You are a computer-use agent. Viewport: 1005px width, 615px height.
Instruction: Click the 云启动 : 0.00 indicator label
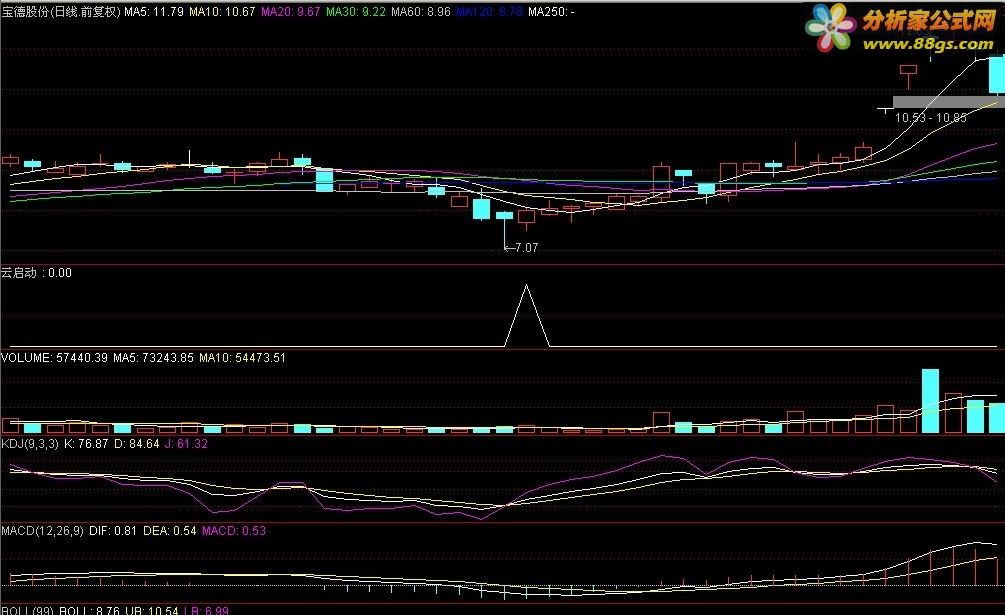tap(37, 273)
